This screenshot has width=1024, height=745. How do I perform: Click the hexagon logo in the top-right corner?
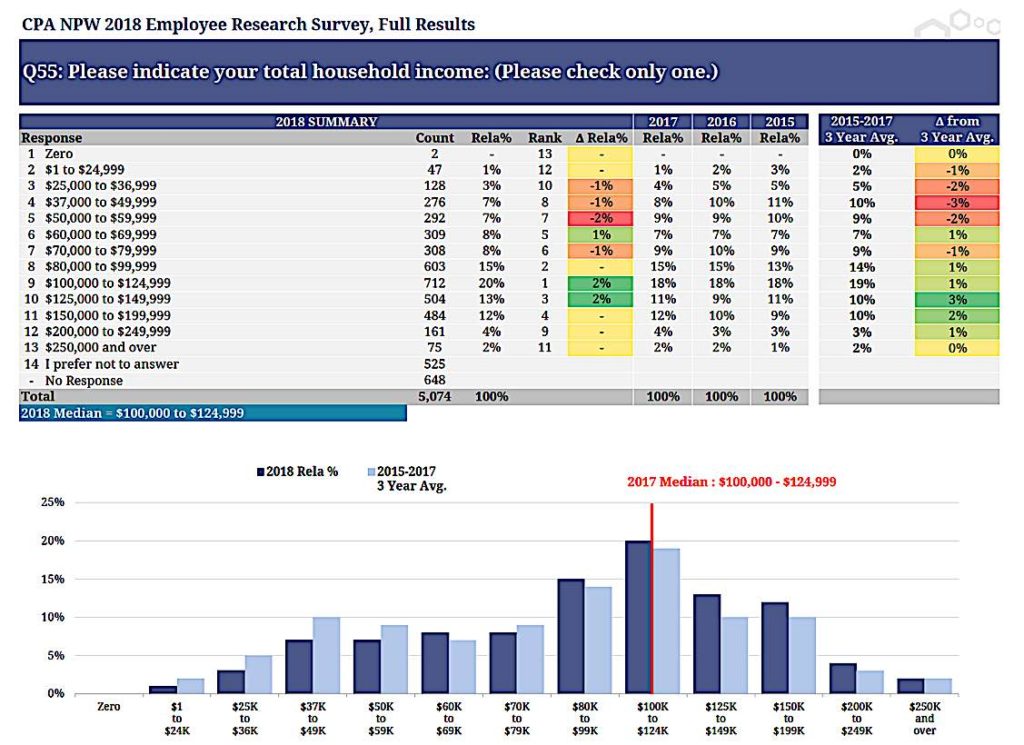click(x=973, y=22)
